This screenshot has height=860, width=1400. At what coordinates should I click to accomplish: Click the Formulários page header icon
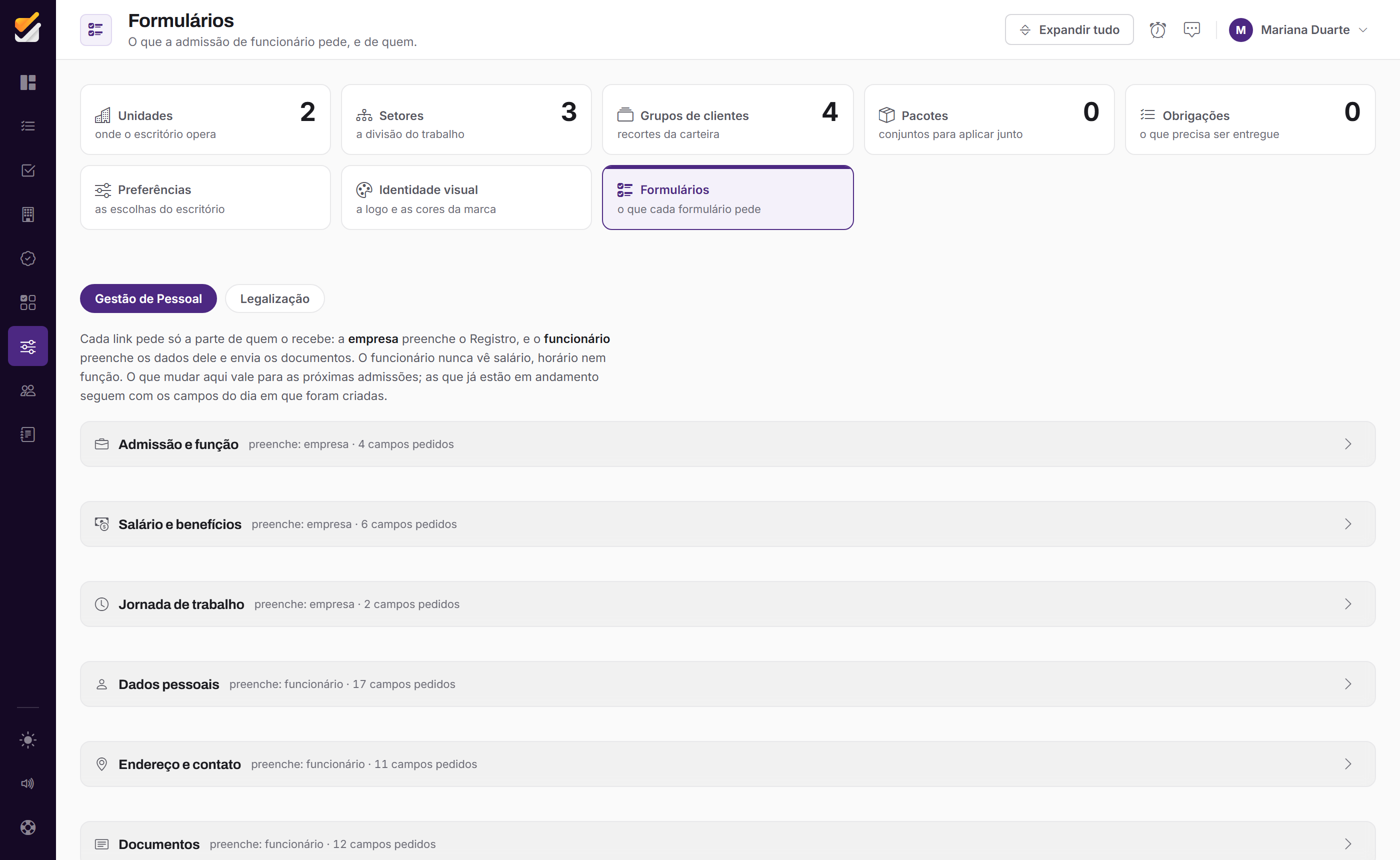pyautogui.click(x=96, y=29)
